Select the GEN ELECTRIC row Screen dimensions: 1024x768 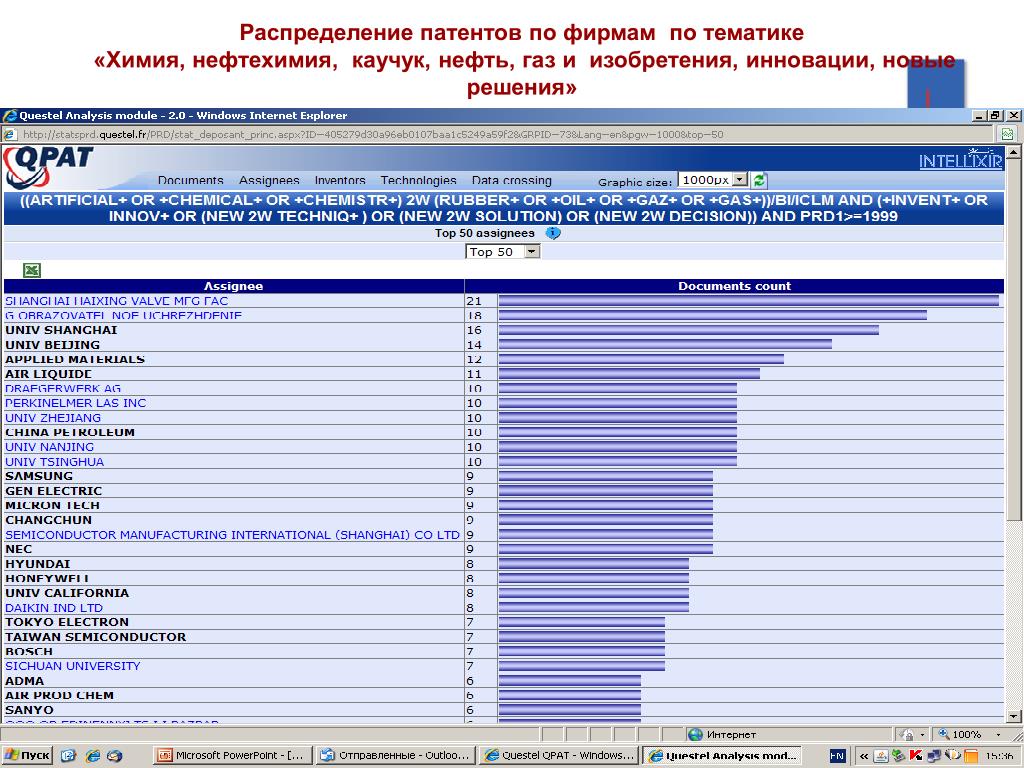504,491
